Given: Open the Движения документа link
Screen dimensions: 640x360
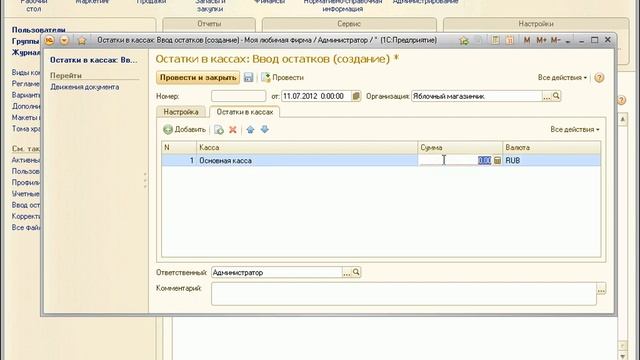Looking at the screenshot, I should 84,87.
